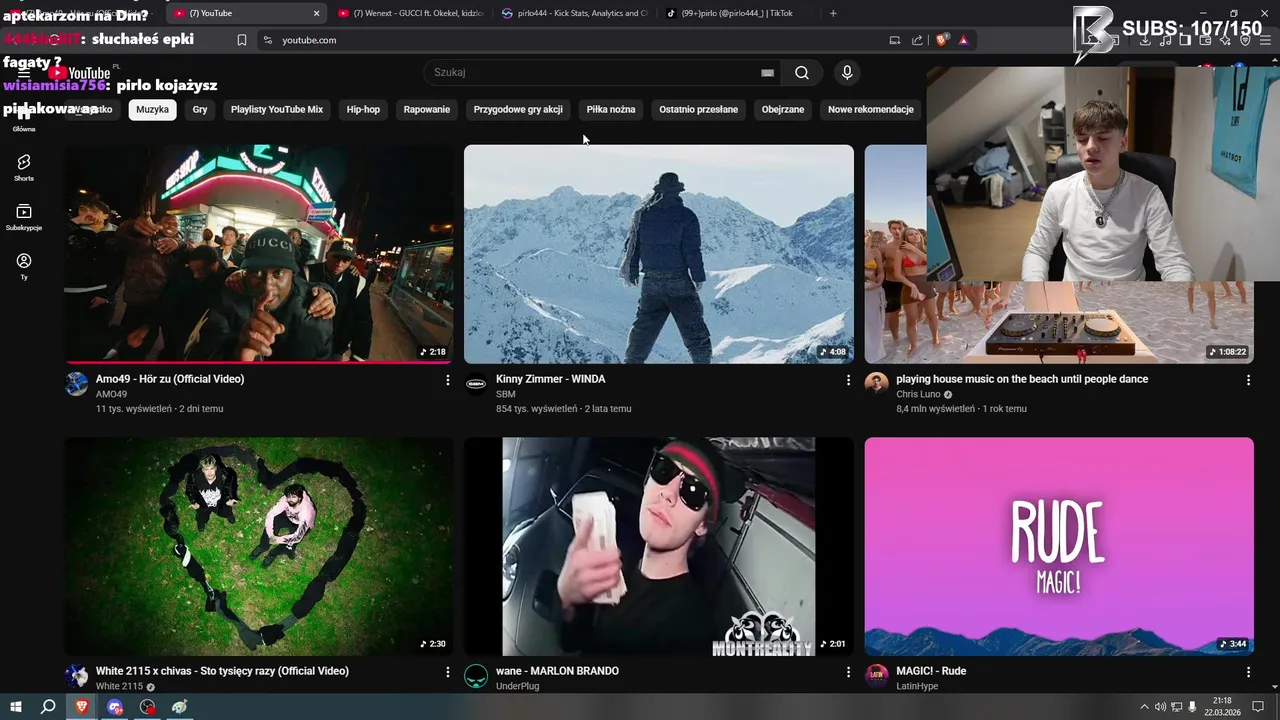Image resolution: width=1280 pixels, height=720 pixels.
Task: Select the Ostatnio przesłane chip
Action: [x=698, y=109]
